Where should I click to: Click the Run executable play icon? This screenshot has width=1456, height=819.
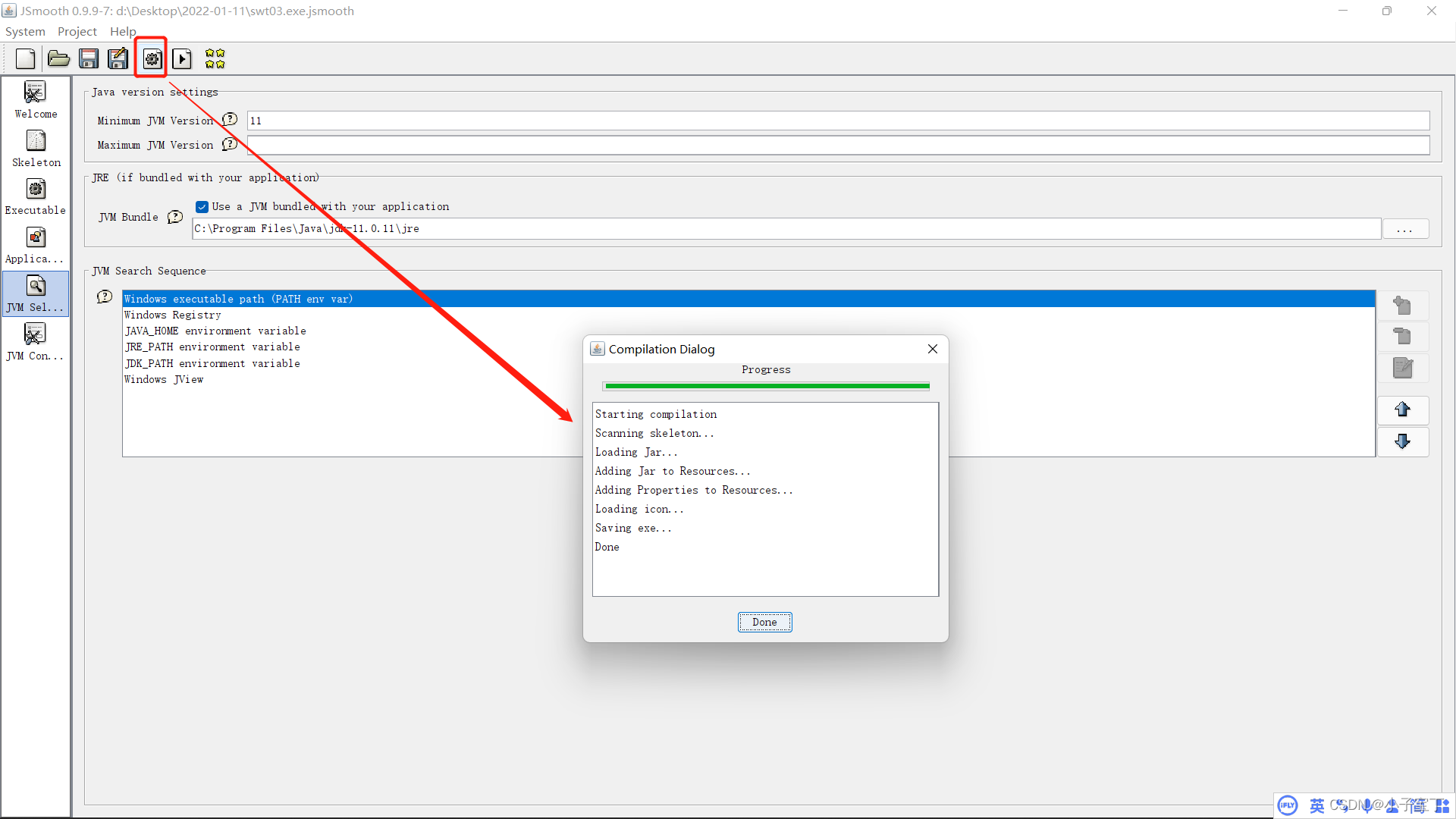point(182,58)
